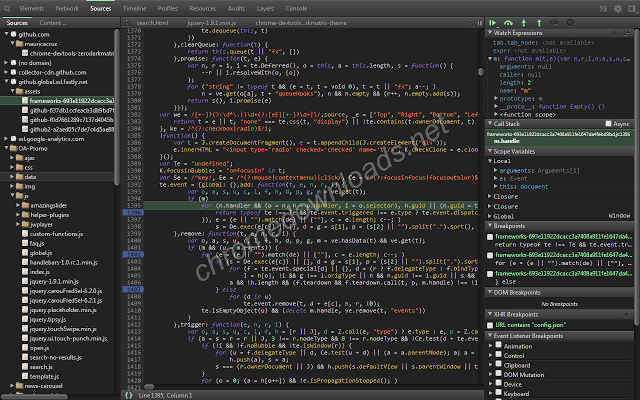Image resolution: width=640 pixels, height=400 pixels.
Task: Toggle the Async call stack checkbox
Action: pyautogui.click(x=608, y=124)
